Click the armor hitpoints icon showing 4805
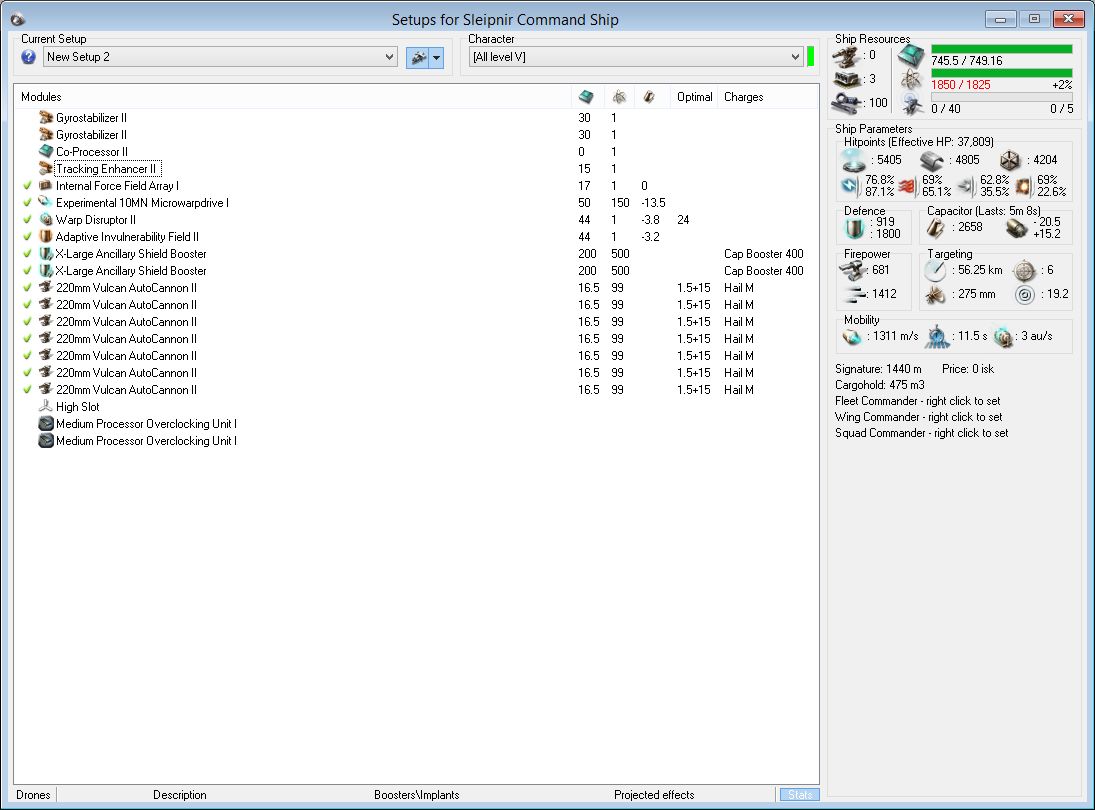Viewport: 1095px width, 810px height. pos(932,161)
